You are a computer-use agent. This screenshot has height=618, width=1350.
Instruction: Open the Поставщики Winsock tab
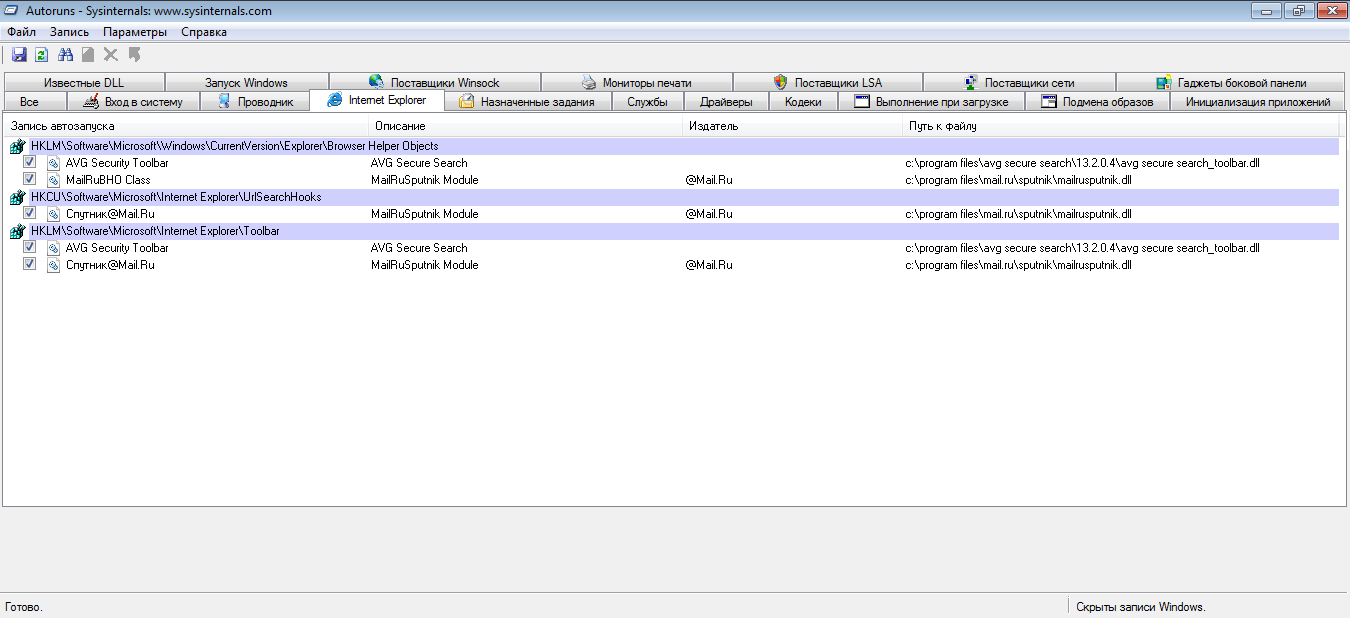(434, 83)
